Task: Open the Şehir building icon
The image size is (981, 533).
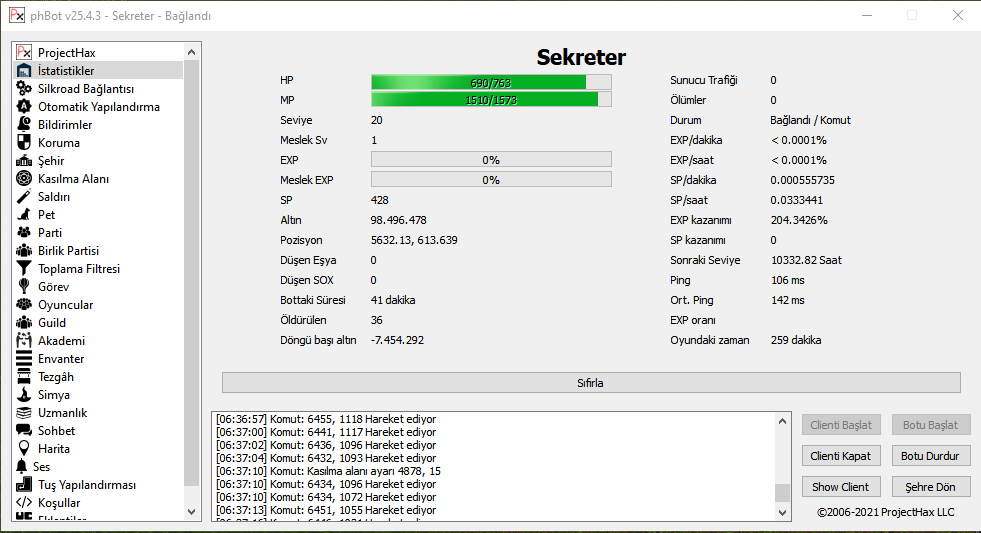Action: point(25,161)
